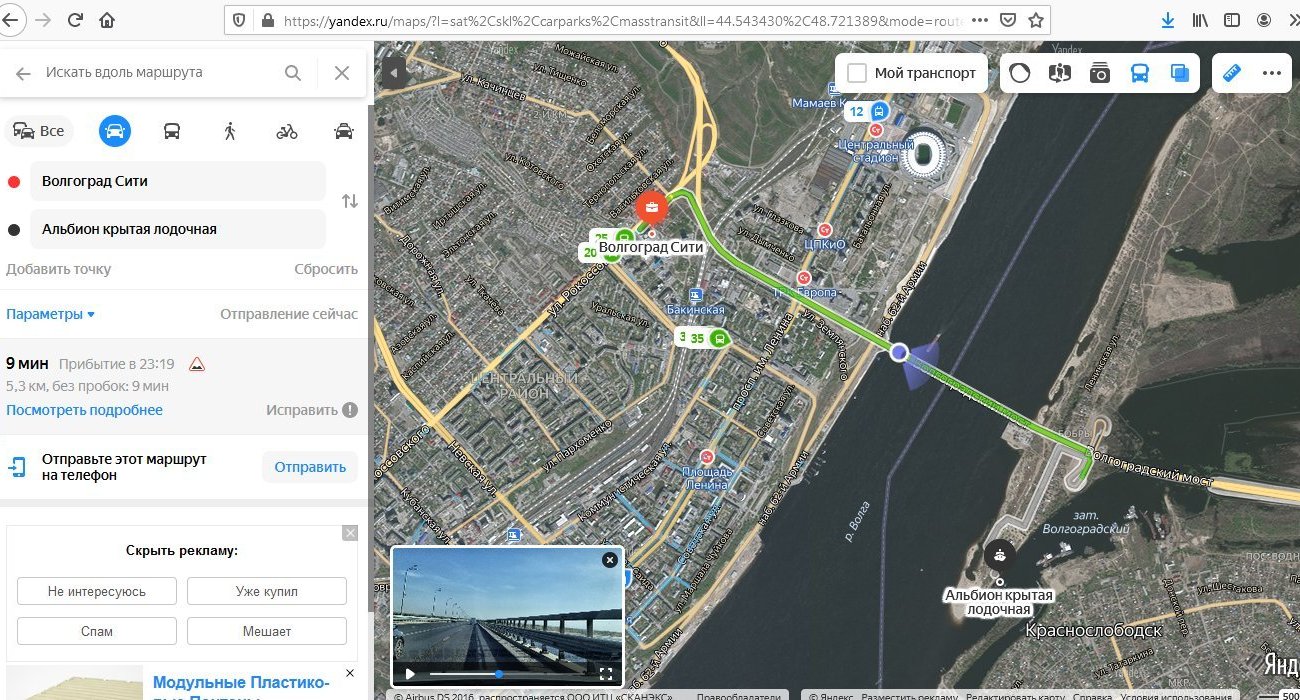Toggle the map layers type button
Viewport: 1300px width, 700px height.
[x=1180, y=73]
